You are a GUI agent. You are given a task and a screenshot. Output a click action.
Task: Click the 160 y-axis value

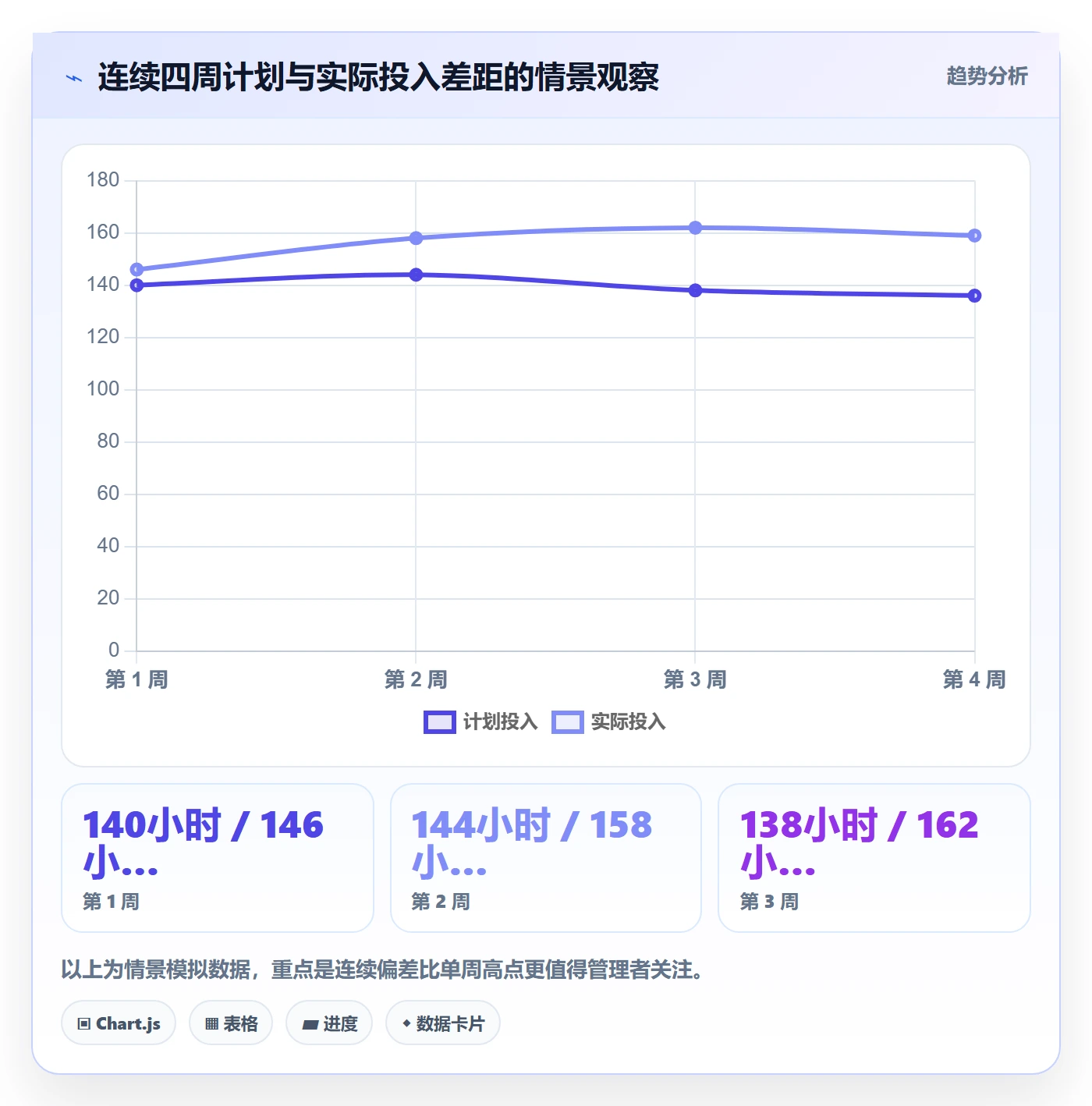pyautogui.click(x=103, y=232)
